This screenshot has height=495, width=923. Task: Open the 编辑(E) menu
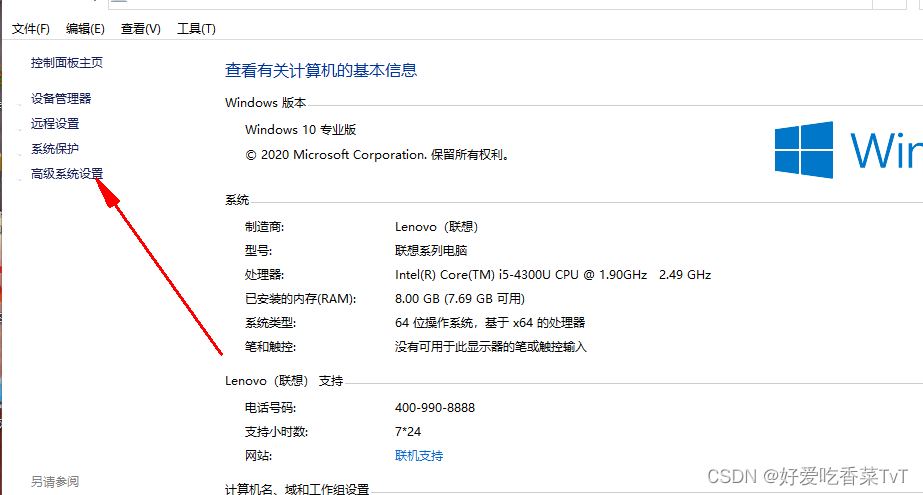85,29
